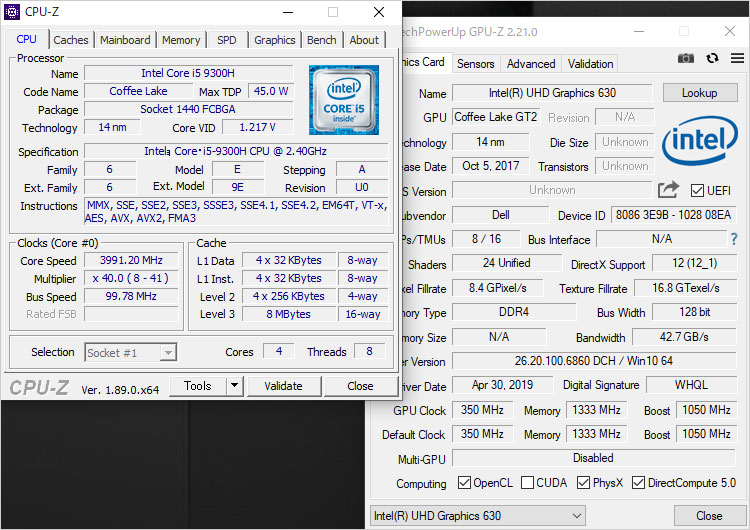The image size is (750, 530).
Task: Open the Sensors tab in GPU-Z
Action: tap(475, 64)
